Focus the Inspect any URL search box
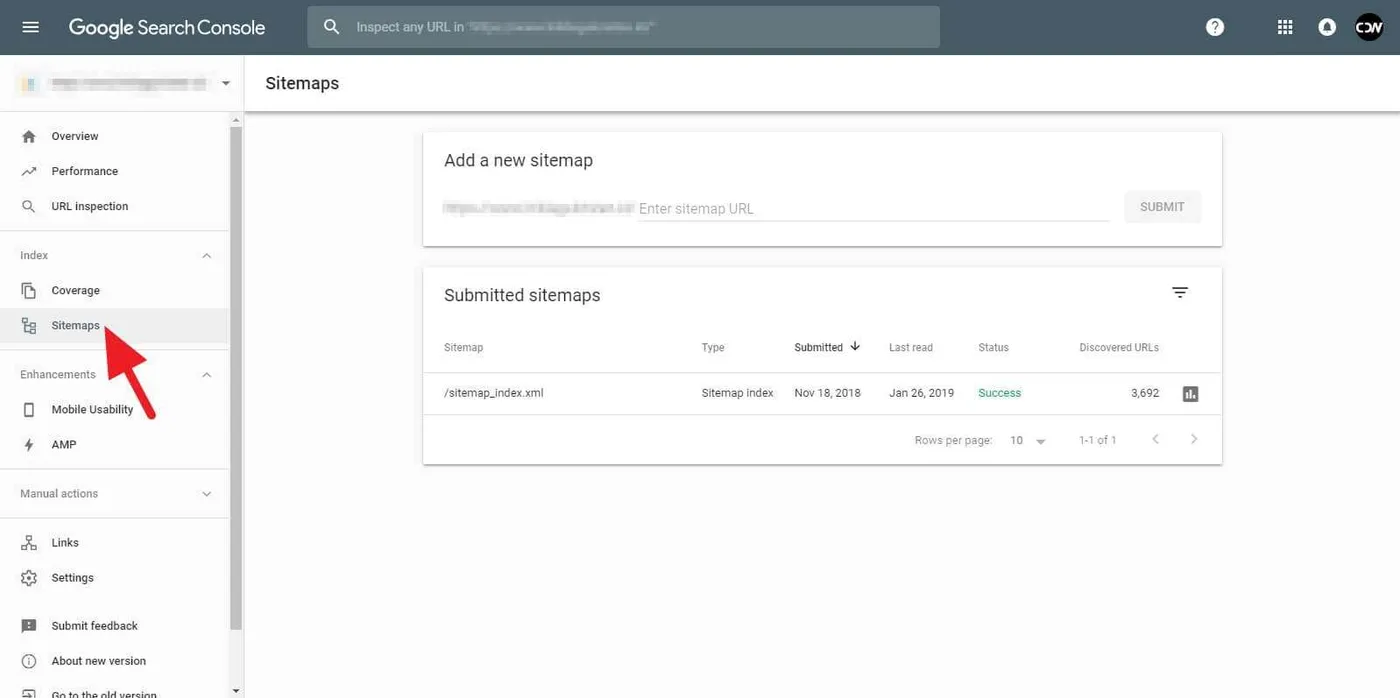The height and width of the screenshot is (698, 1400). 623,27
